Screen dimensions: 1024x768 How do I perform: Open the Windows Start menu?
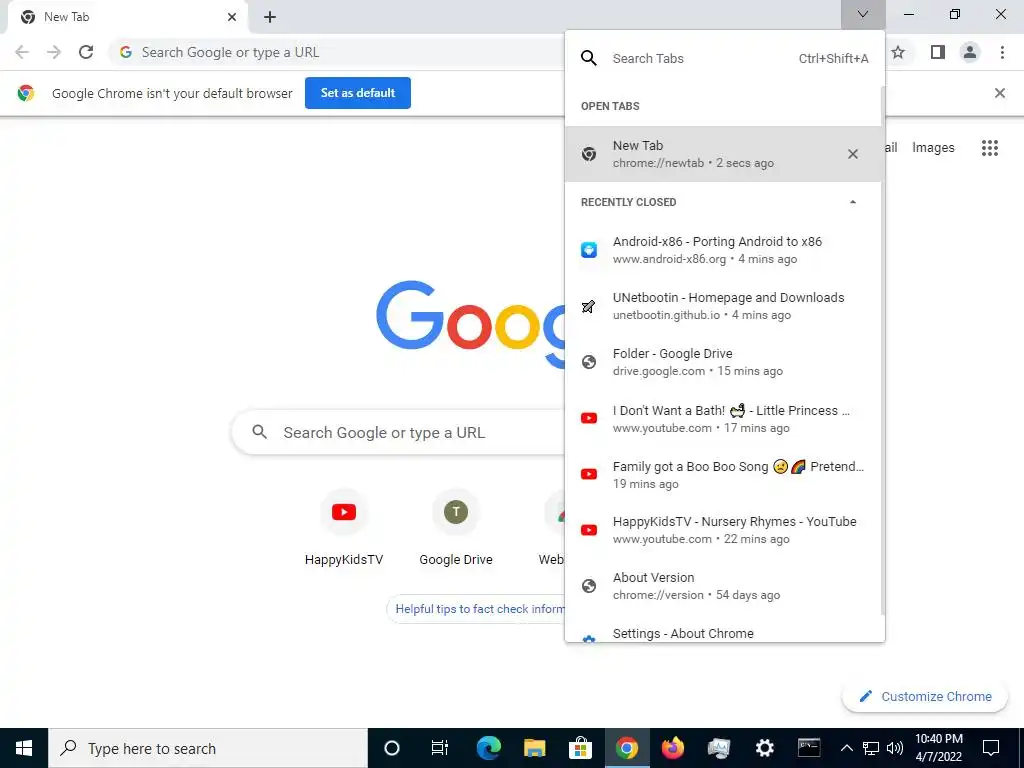[24, 748]
